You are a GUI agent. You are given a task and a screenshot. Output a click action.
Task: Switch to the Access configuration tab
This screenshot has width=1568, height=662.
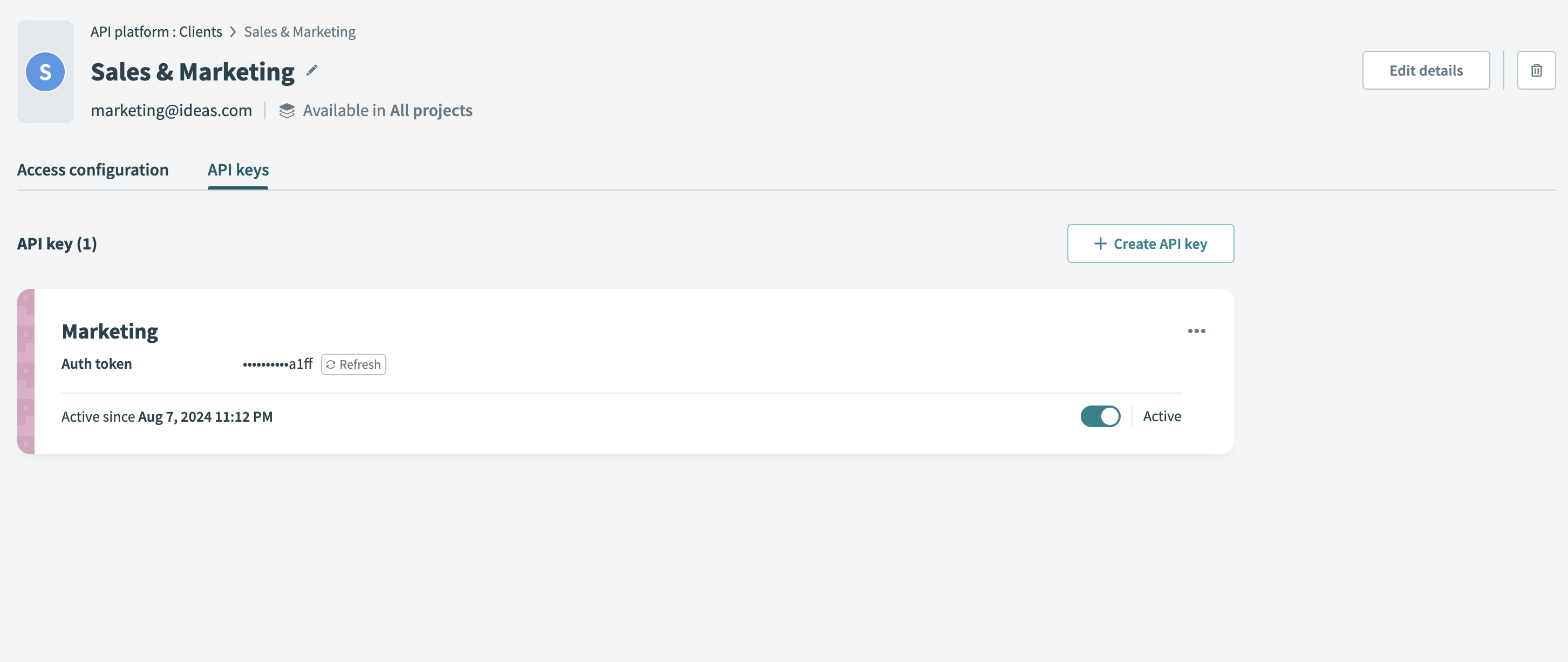92,170
